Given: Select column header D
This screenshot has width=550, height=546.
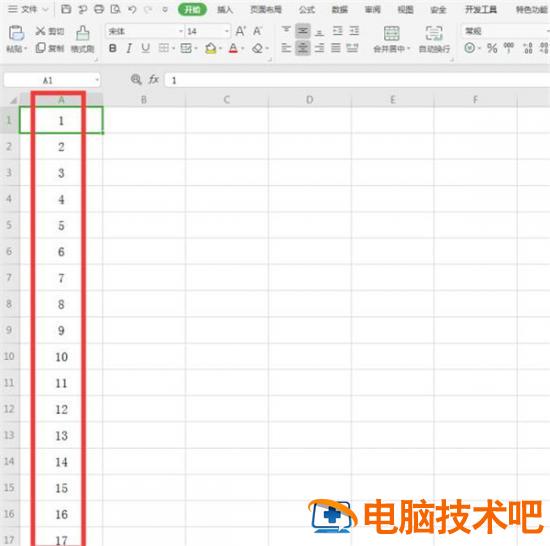Looking at the screenshot, I should tap(309, 100).
